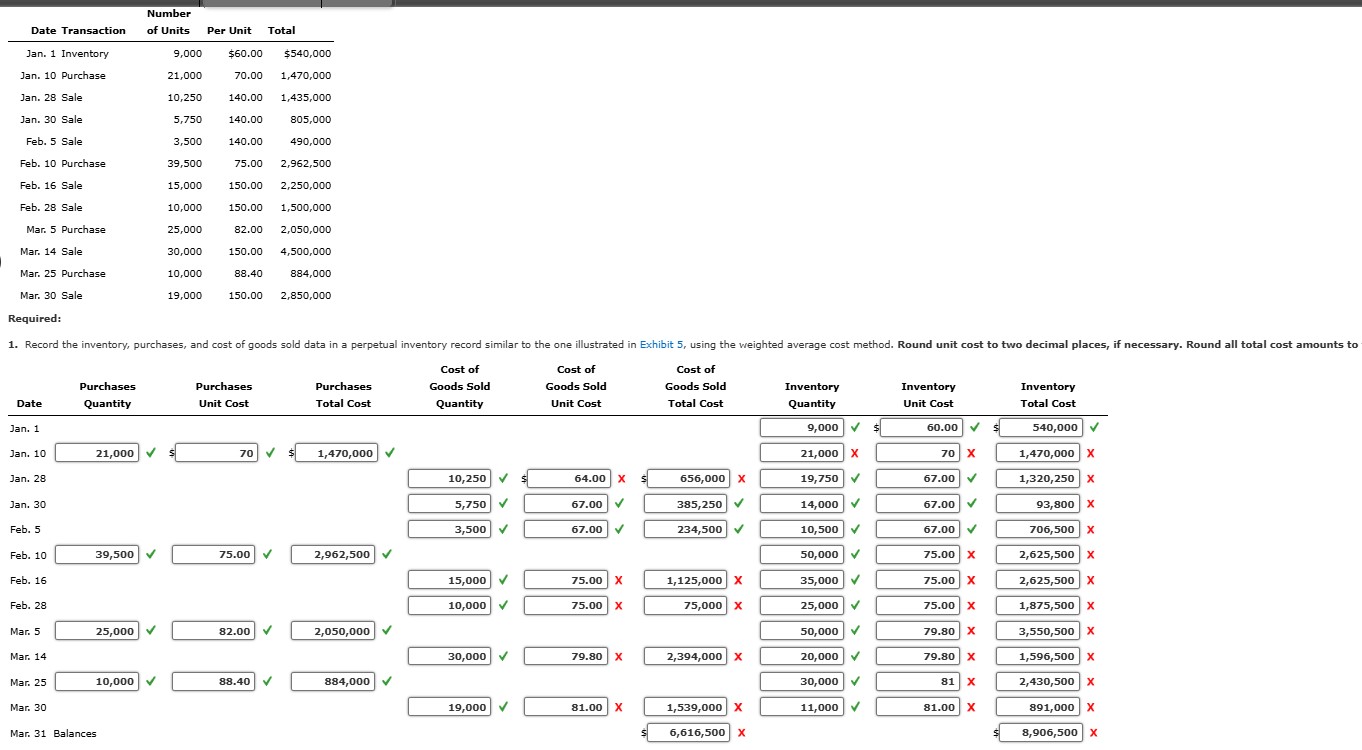Click red X beside Jan. 10 Inventory 21,000
Viewport: 1362px width, 750px height.
(855, 453)
